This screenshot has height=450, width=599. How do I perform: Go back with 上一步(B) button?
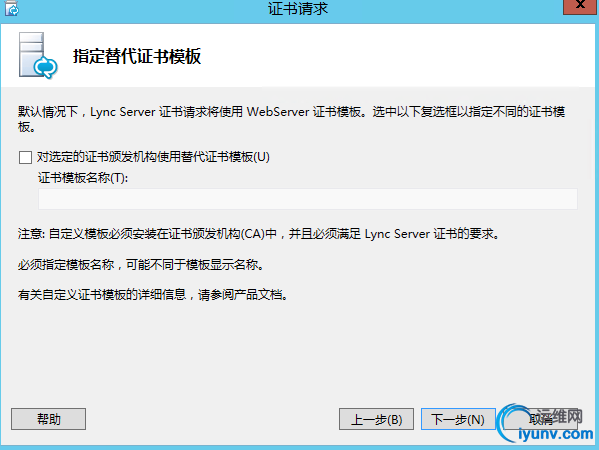376,419
